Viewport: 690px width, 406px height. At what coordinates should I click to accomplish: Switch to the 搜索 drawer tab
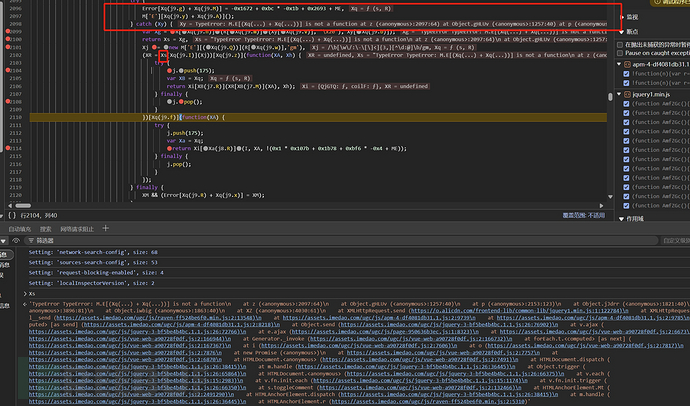(46, 228)
